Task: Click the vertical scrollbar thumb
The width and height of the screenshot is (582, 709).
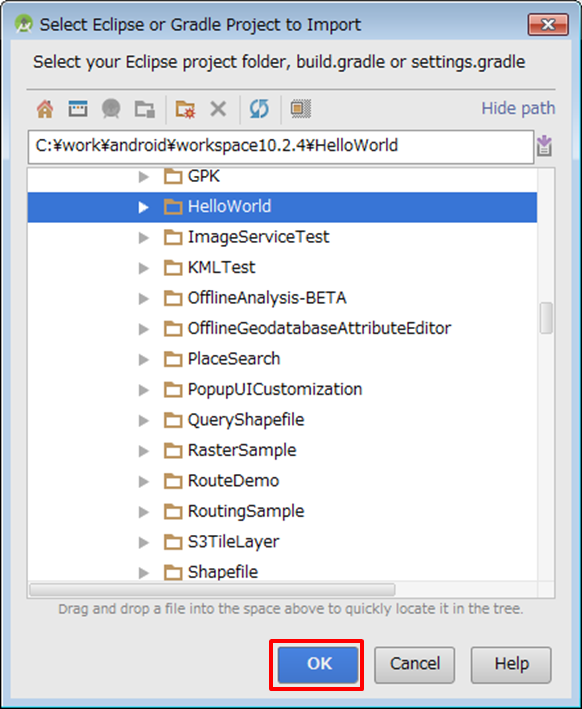Action: pos(546,318)
